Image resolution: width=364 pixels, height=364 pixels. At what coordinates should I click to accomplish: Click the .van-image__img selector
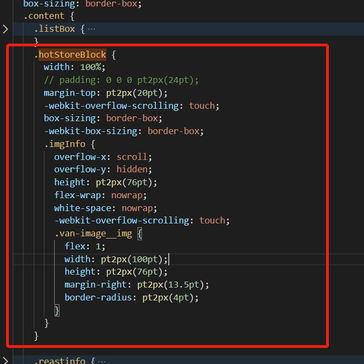(x=93, y=234)
